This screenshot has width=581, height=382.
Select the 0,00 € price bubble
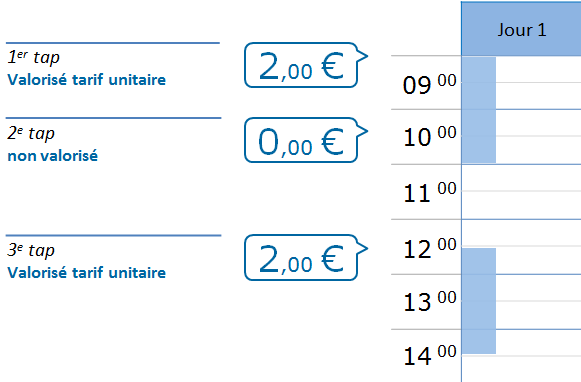click(306, 140)
